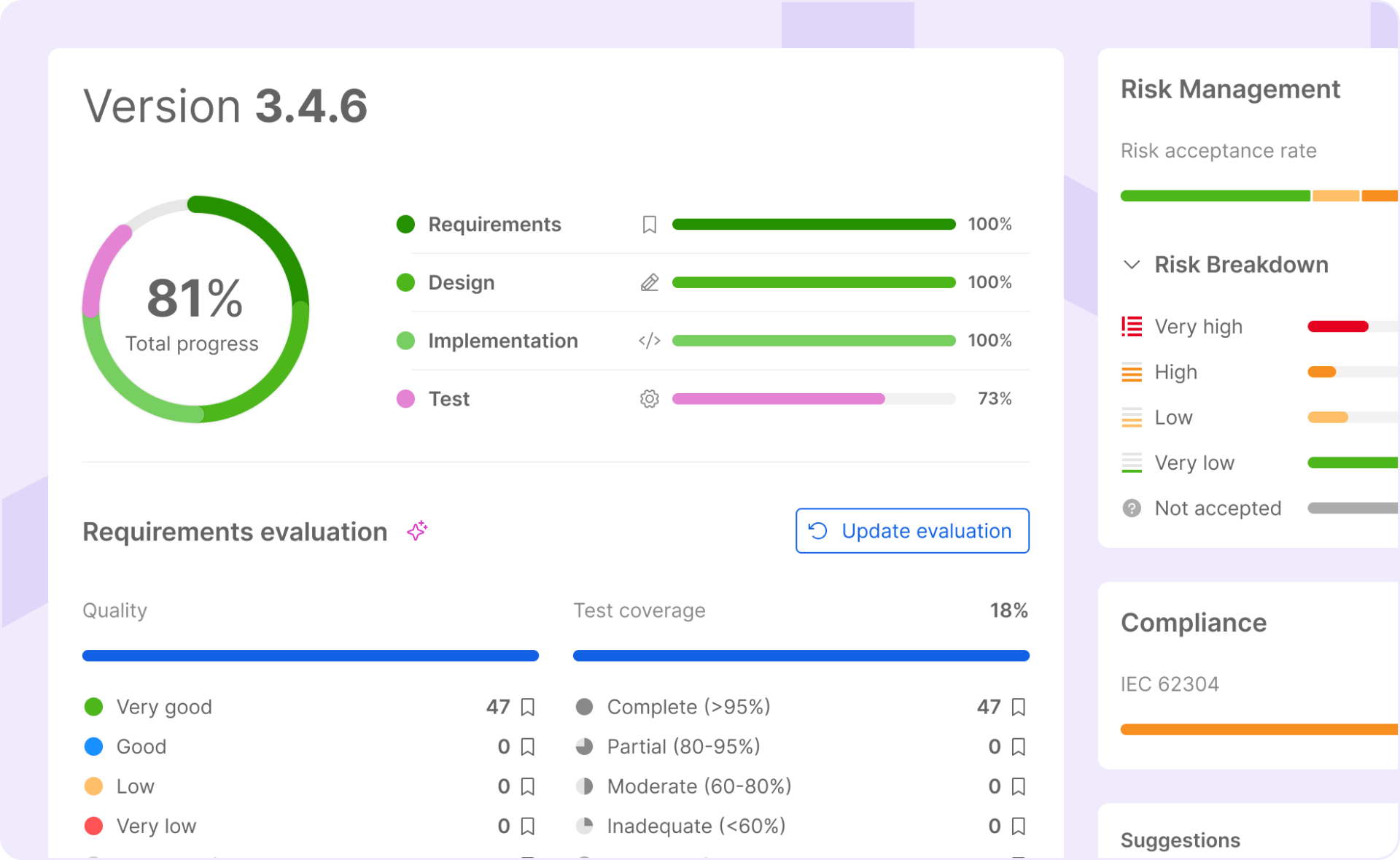Select the Test progress row label

[x=448, y=399]
